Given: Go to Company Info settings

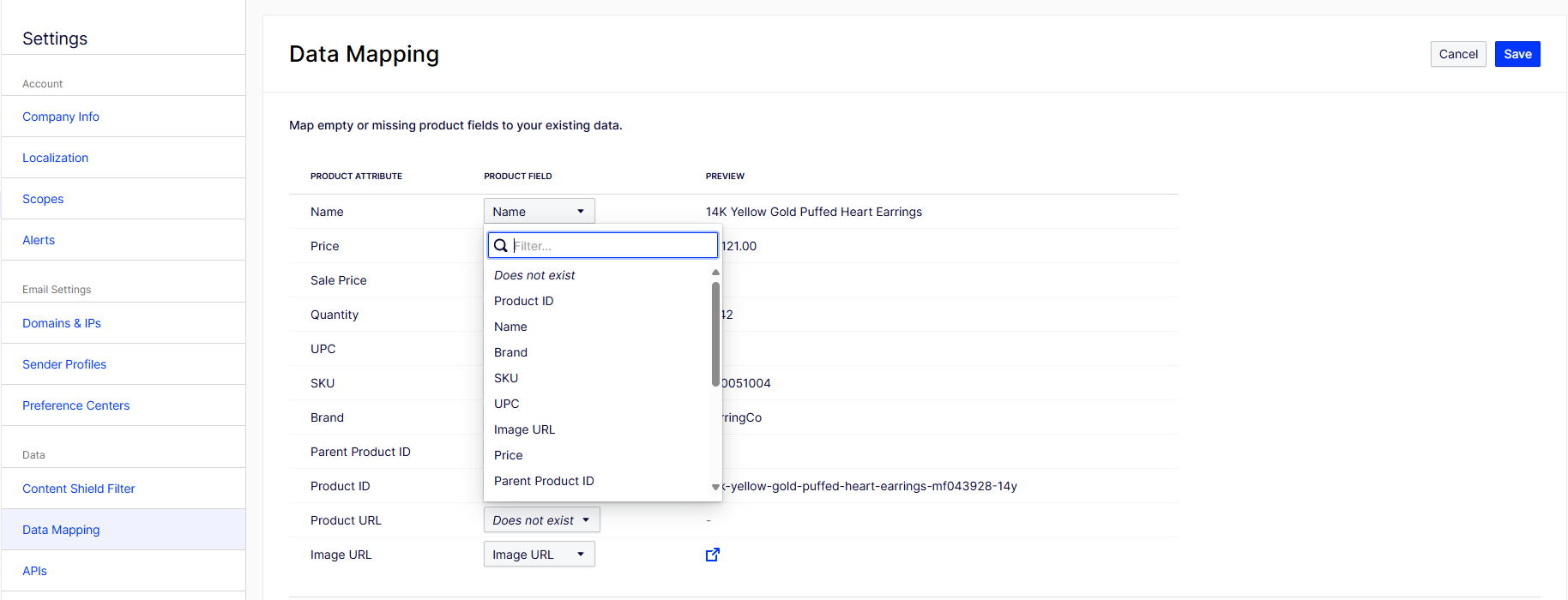Looking at the screenshot, I should [x=61, y=117].
